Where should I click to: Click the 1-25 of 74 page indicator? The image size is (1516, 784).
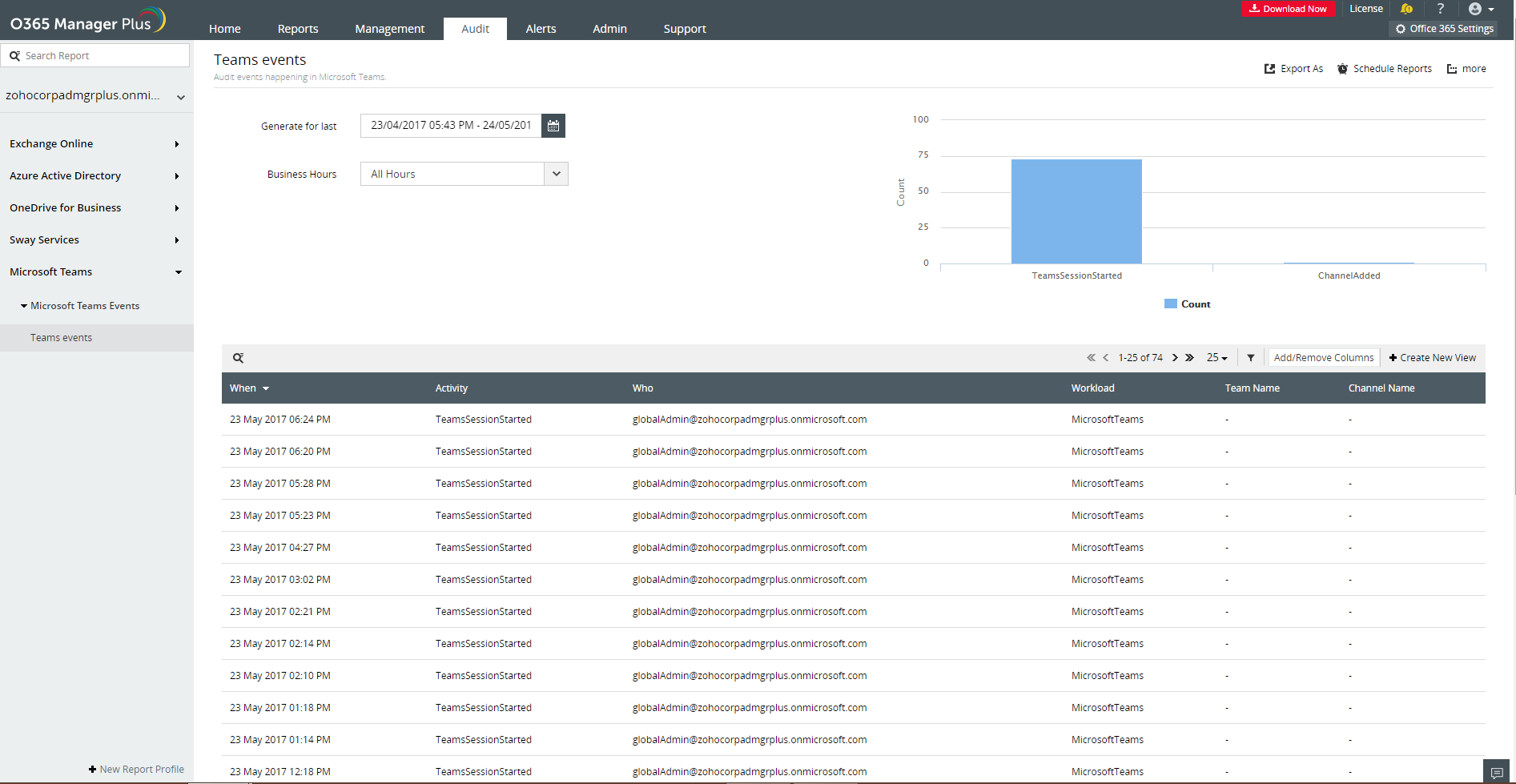point(1140,358)
